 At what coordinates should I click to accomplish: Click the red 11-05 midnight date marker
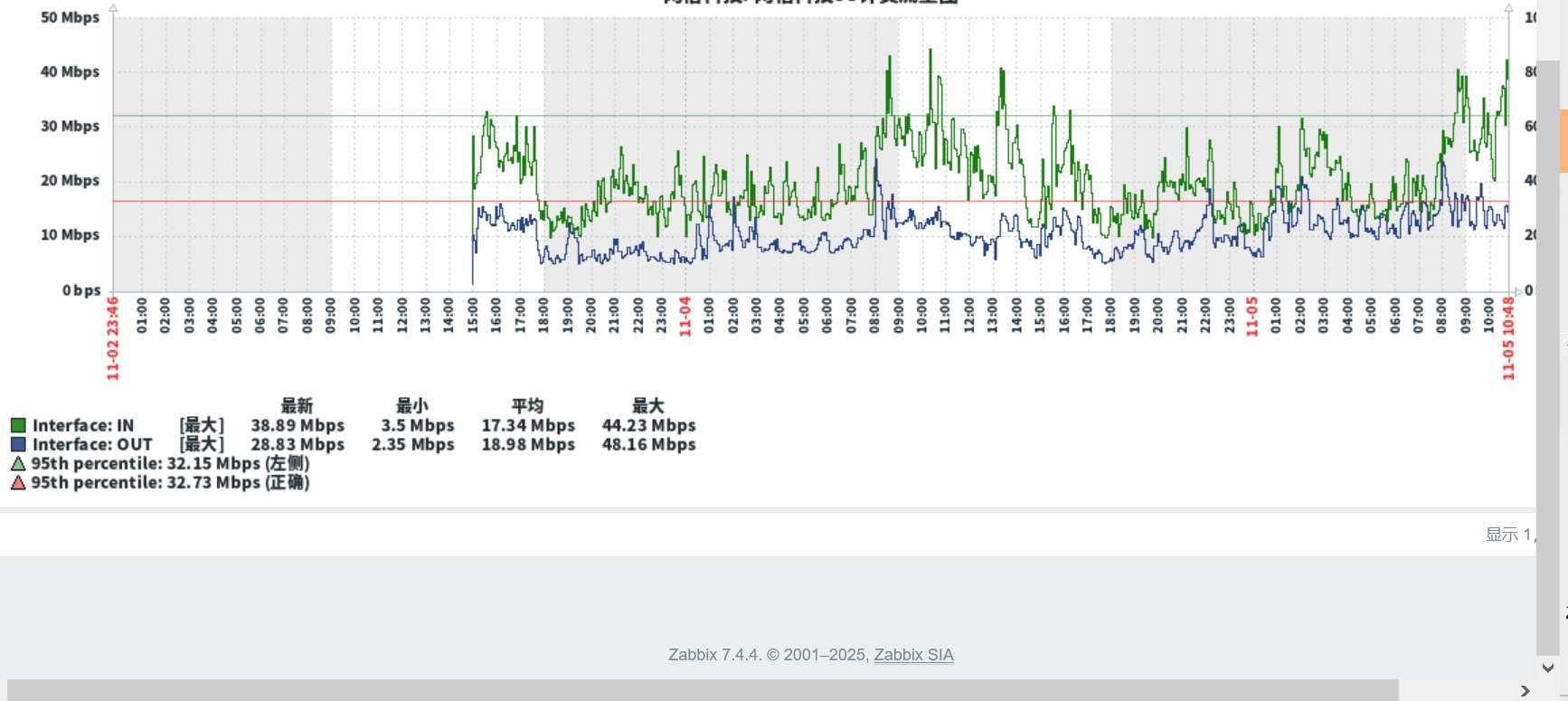point(1252,317)
